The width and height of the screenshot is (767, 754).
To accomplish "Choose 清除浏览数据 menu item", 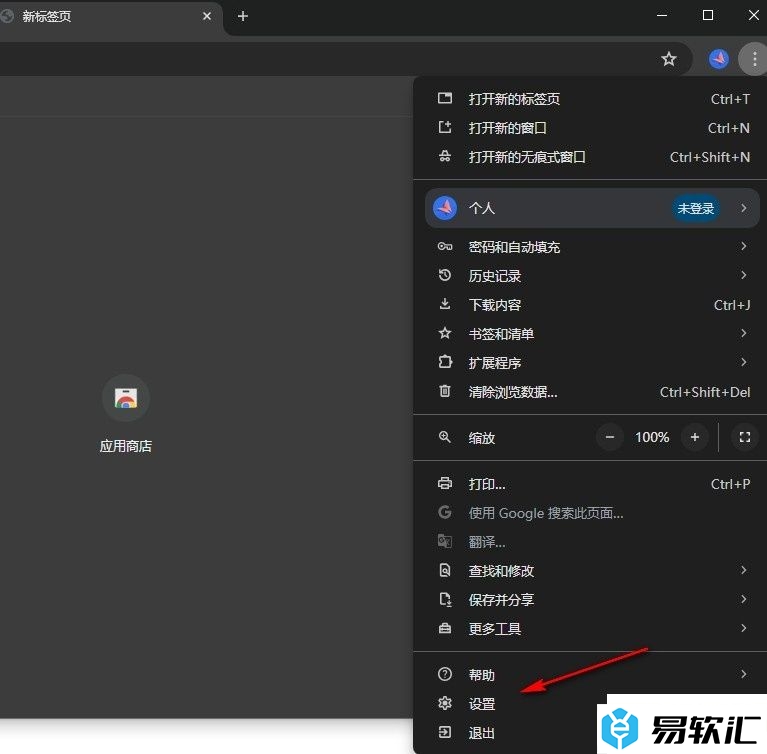I will 513,392.
